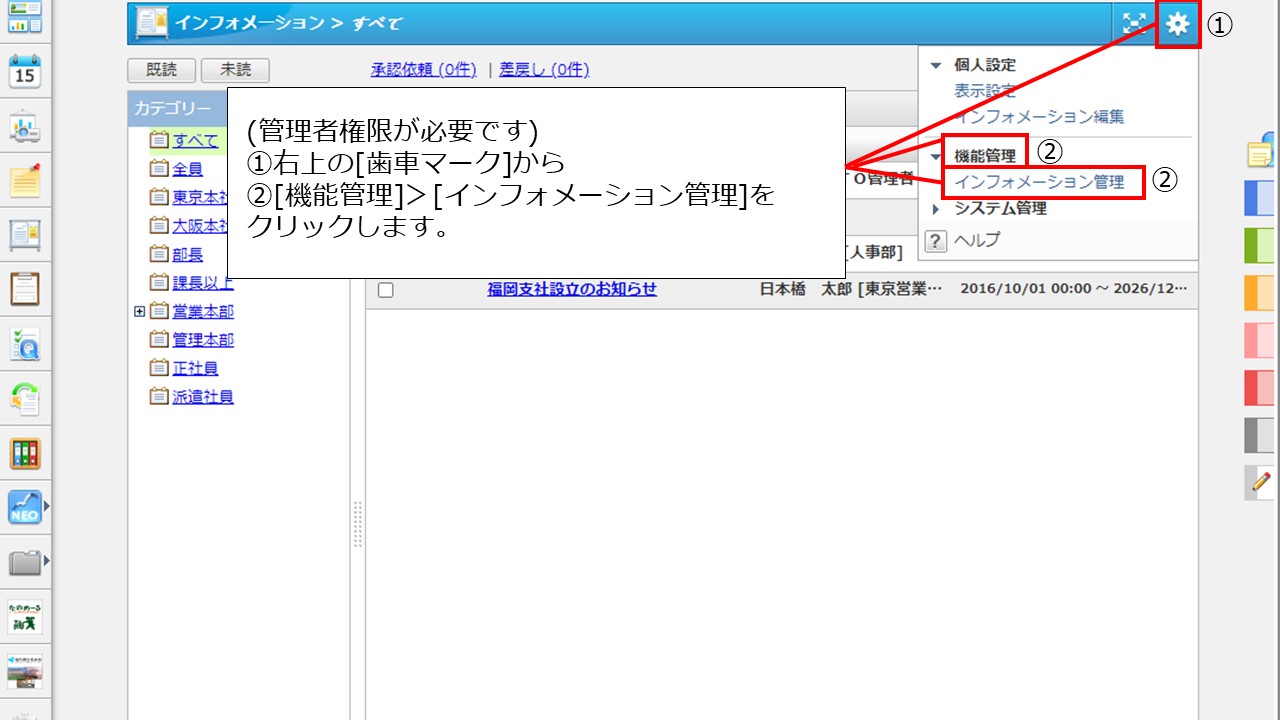Select the blue color swatch

click(1260, 198)
